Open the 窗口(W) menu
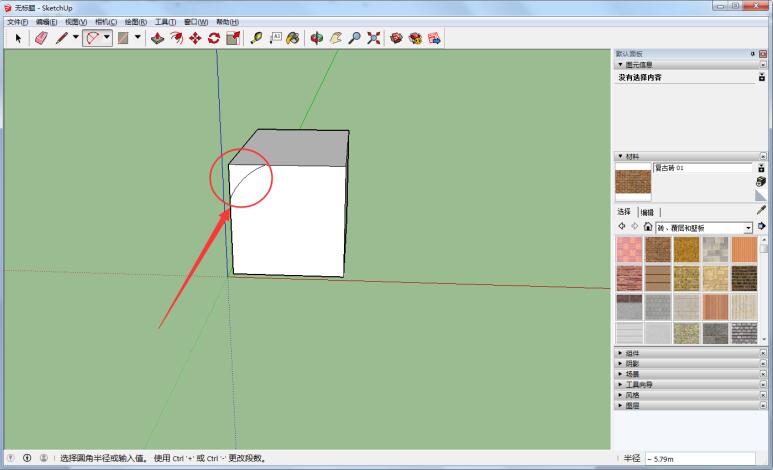Viewport: 773px width, 470px height. point(196,22)
